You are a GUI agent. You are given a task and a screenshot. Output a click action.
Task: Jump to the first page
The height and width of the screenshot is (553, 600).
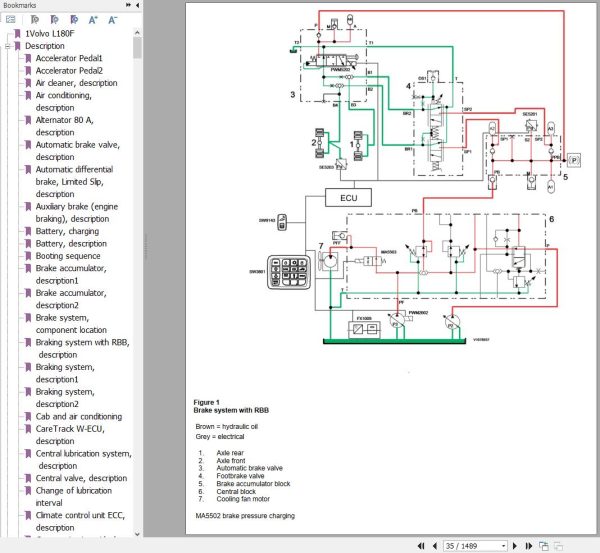click(x=421, y=546)
